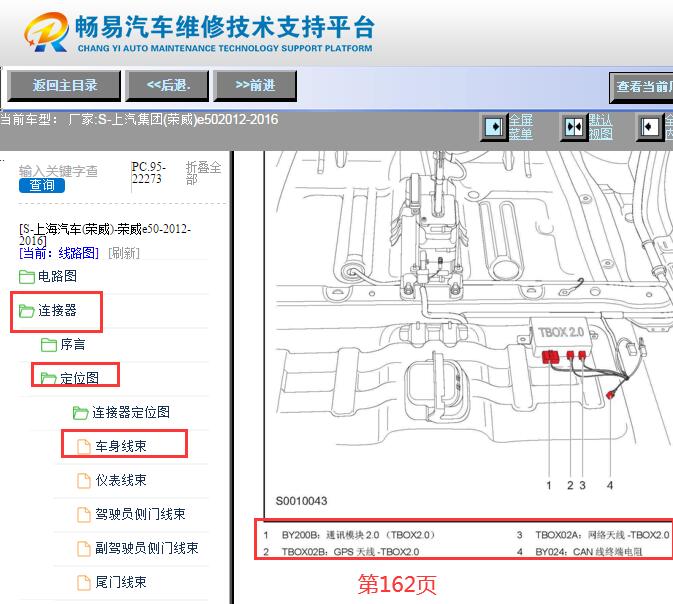
Task: Click the TBOX 2.0 module in diagram
Action: coord(561,337)
